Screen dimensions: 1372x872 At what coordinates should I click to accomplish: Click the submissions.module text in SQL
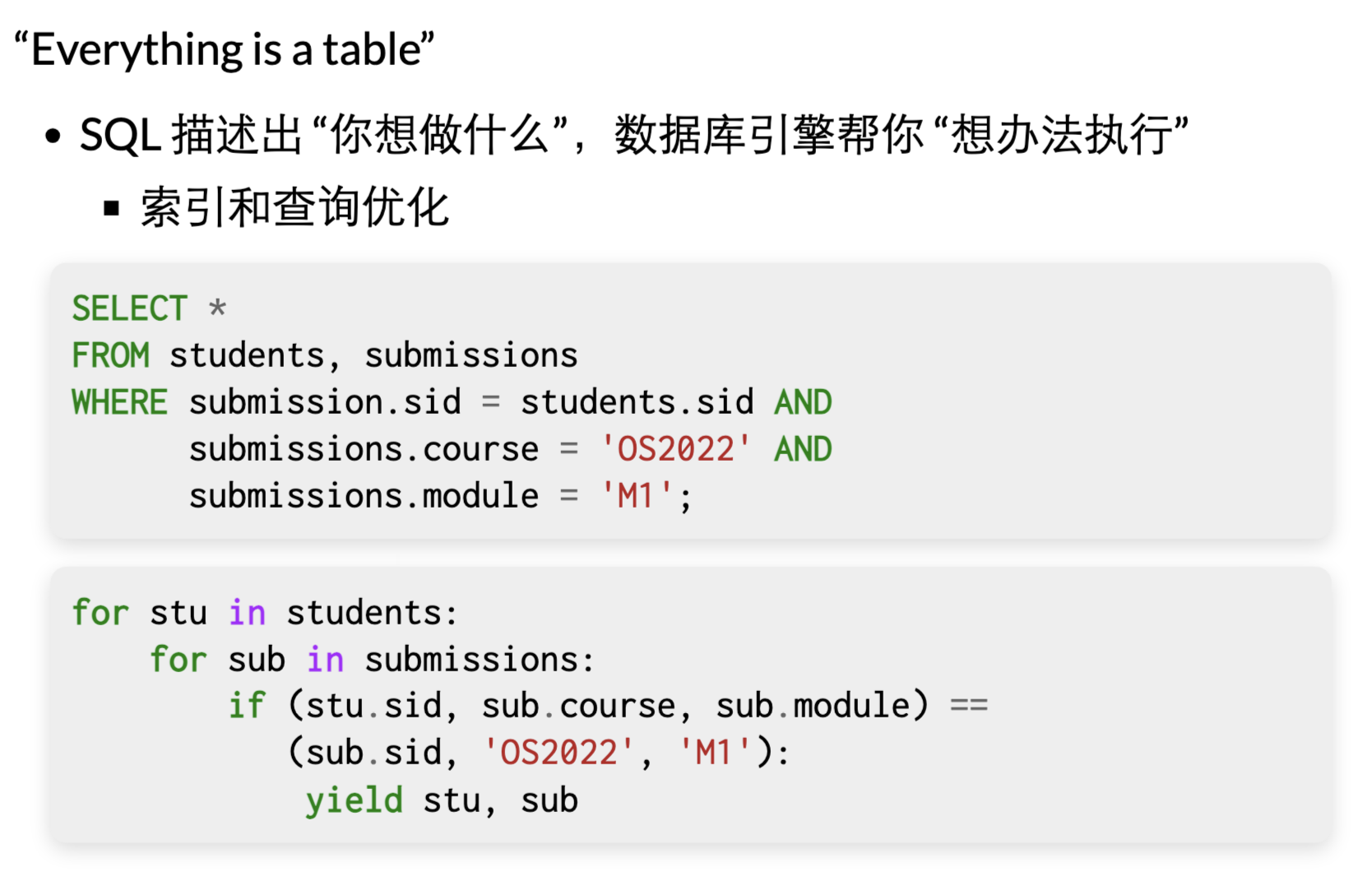point(364,496)
